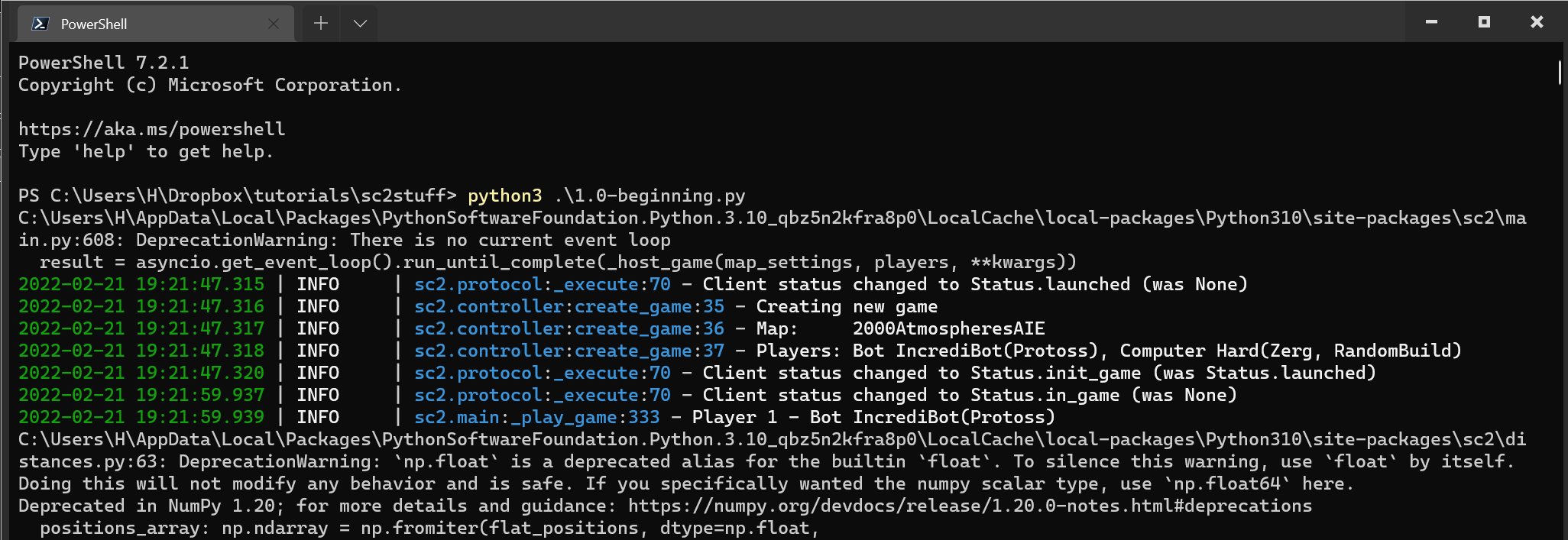Maximize the terminal window
Screen dimensions: 1568x540
tap(1483, 22)
